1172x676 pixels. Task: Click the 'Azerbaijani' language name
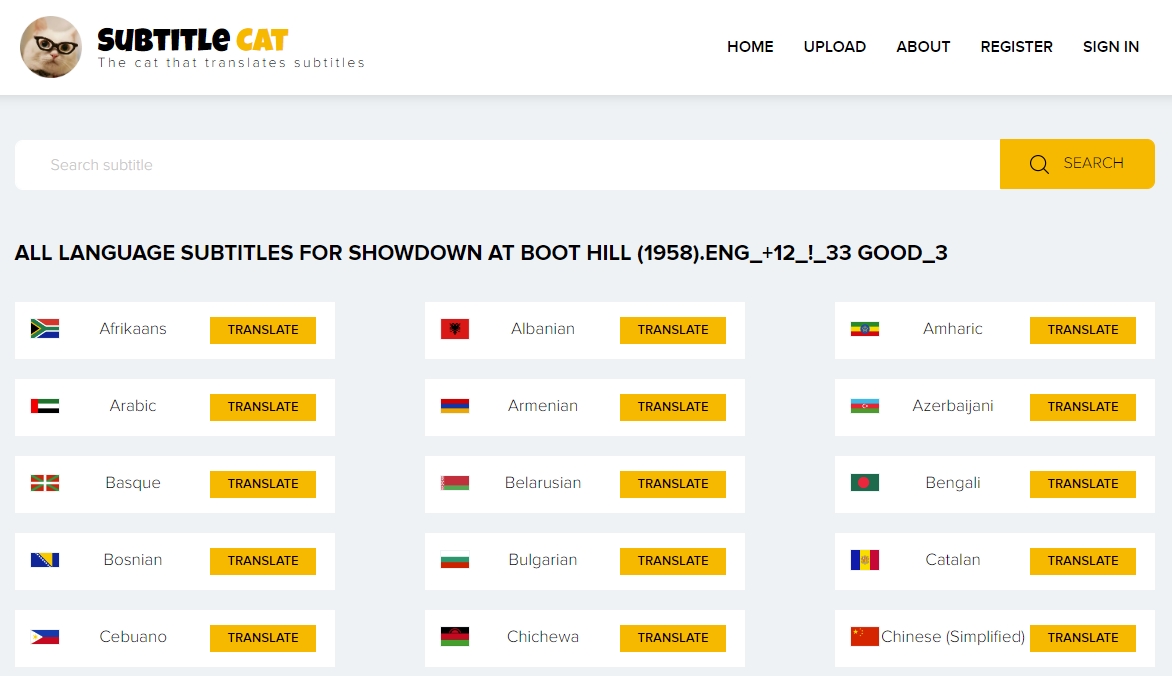point(952,406)
